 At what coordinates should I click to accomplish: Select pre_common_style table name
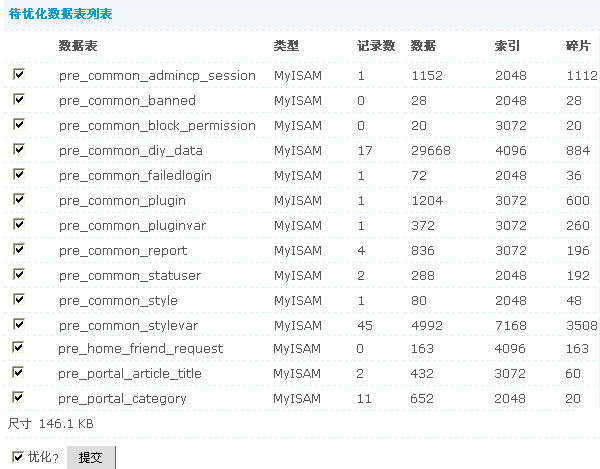point(118,301)
